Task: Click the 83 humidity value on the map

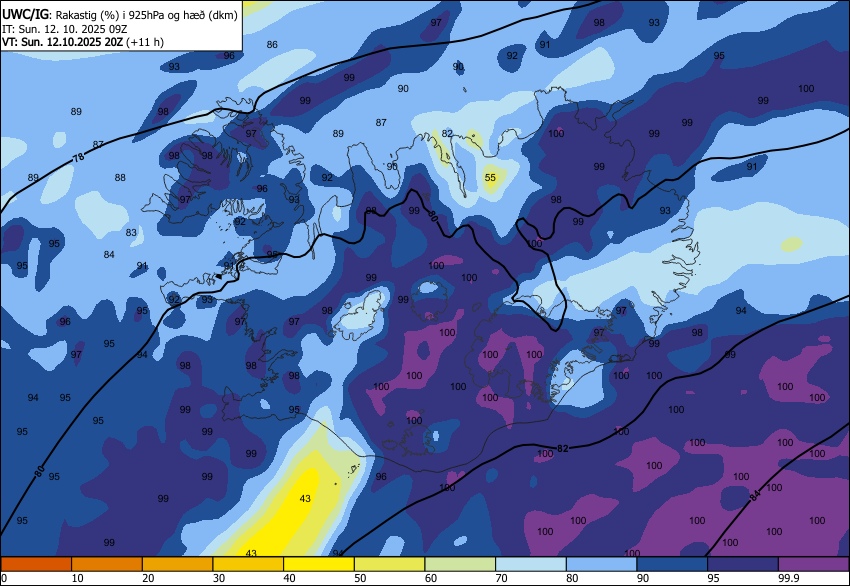Action: [x=131, y=232]
